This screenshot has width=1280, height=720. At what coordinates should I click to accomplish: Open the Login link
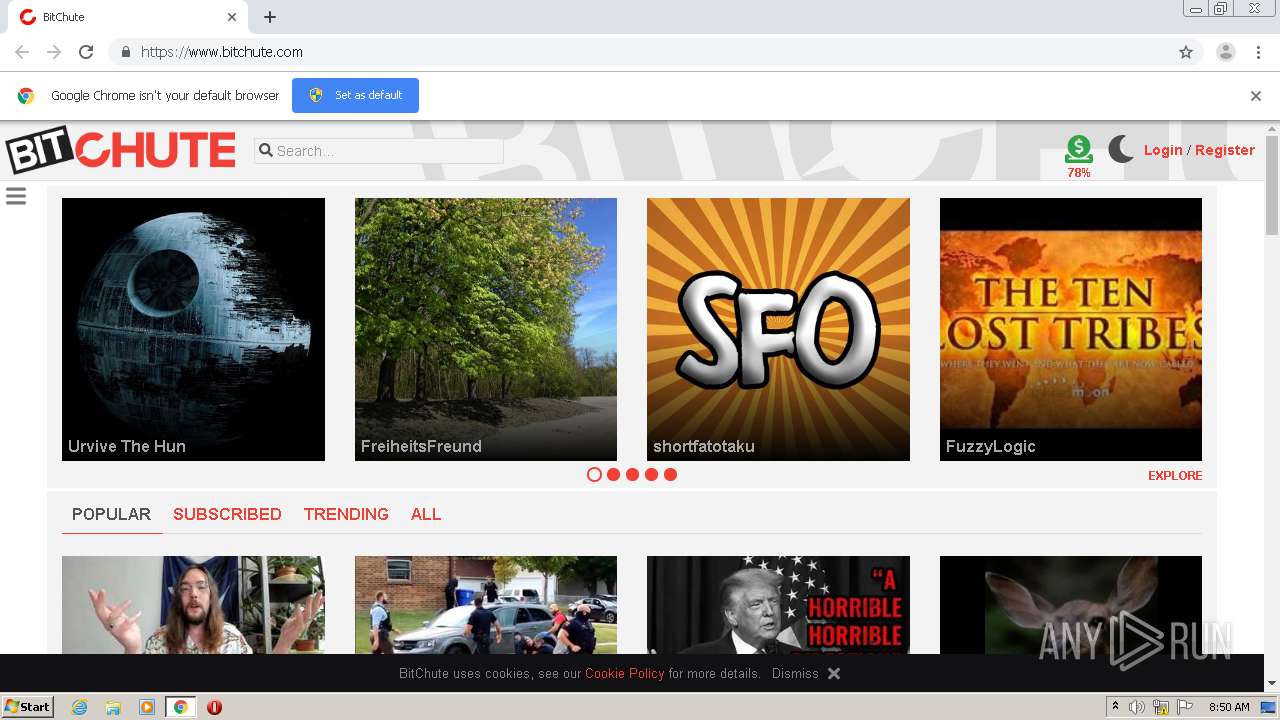(x=1163, y=150)
